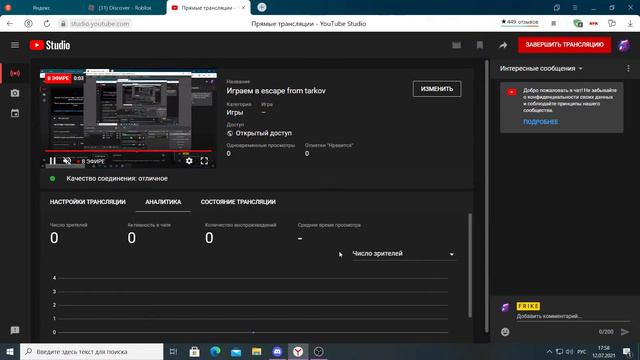The image size is (640, 360).
Task: Click the browser back arrow
Action: coord(10,24)
